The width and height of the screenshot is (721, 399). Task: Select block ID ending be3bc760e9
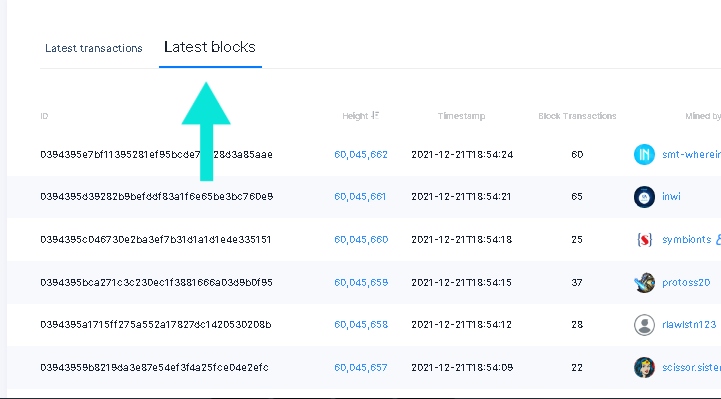(157, 196)
